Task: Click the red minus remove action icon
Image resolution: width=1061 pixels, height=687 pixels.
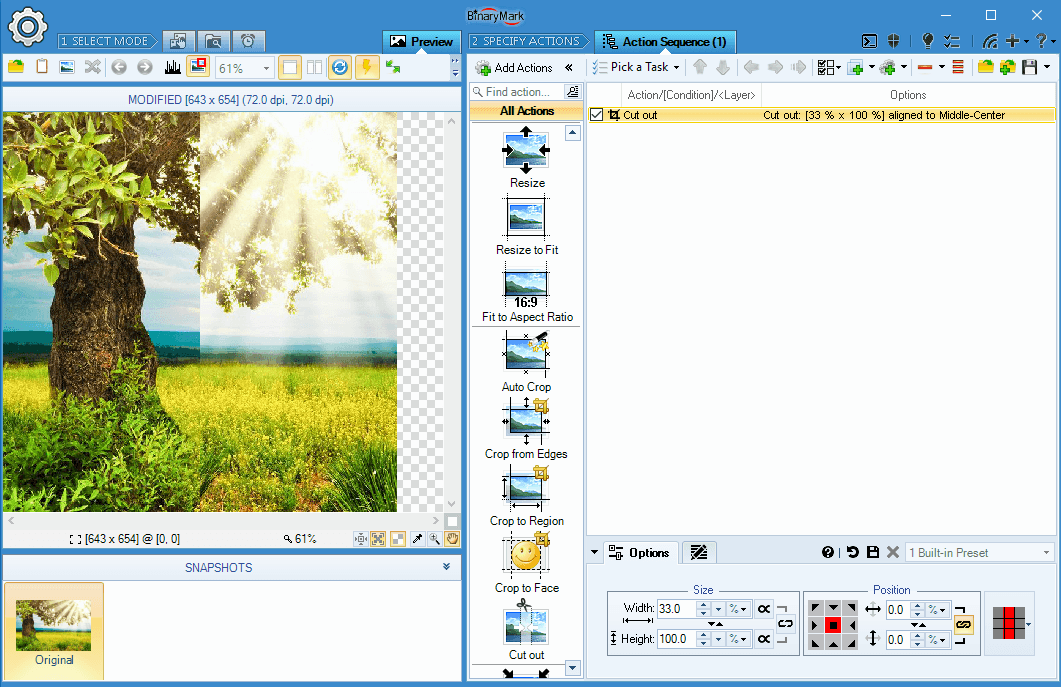Action: (x=924, y=67)
